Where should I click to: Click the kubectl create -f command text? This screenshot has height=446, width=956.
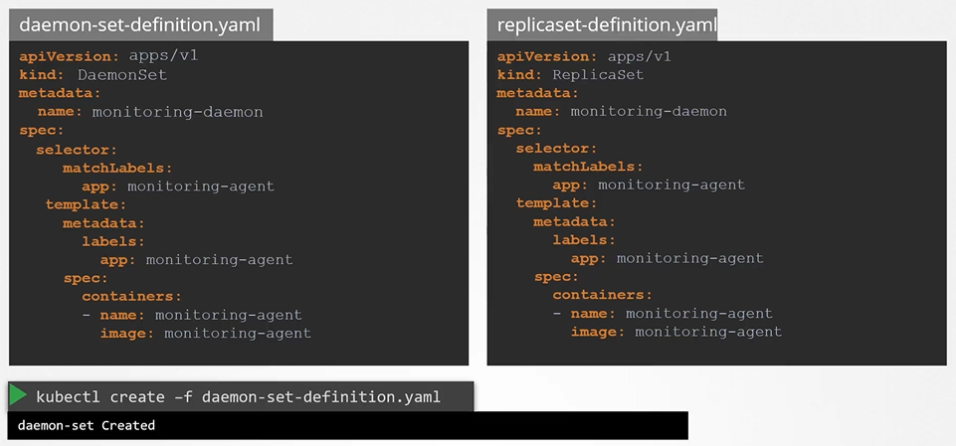238,397
